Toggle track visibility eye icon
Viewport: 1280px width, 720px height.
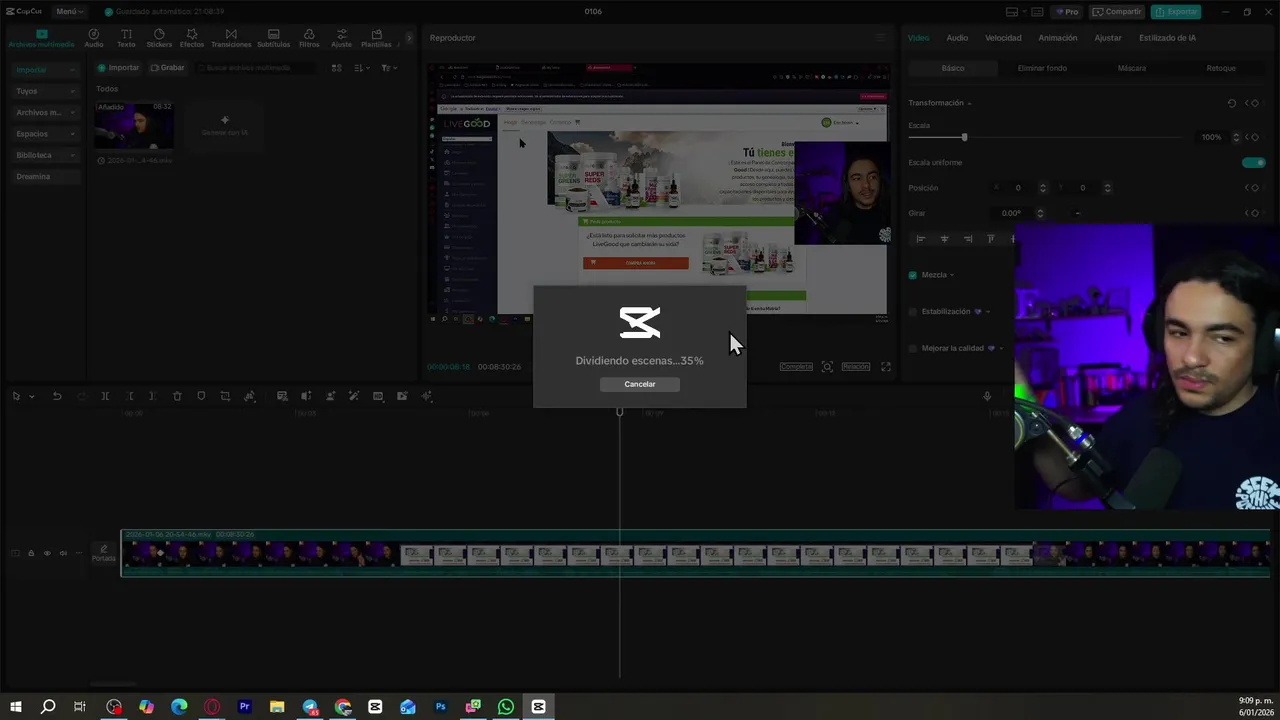point(47,553)
